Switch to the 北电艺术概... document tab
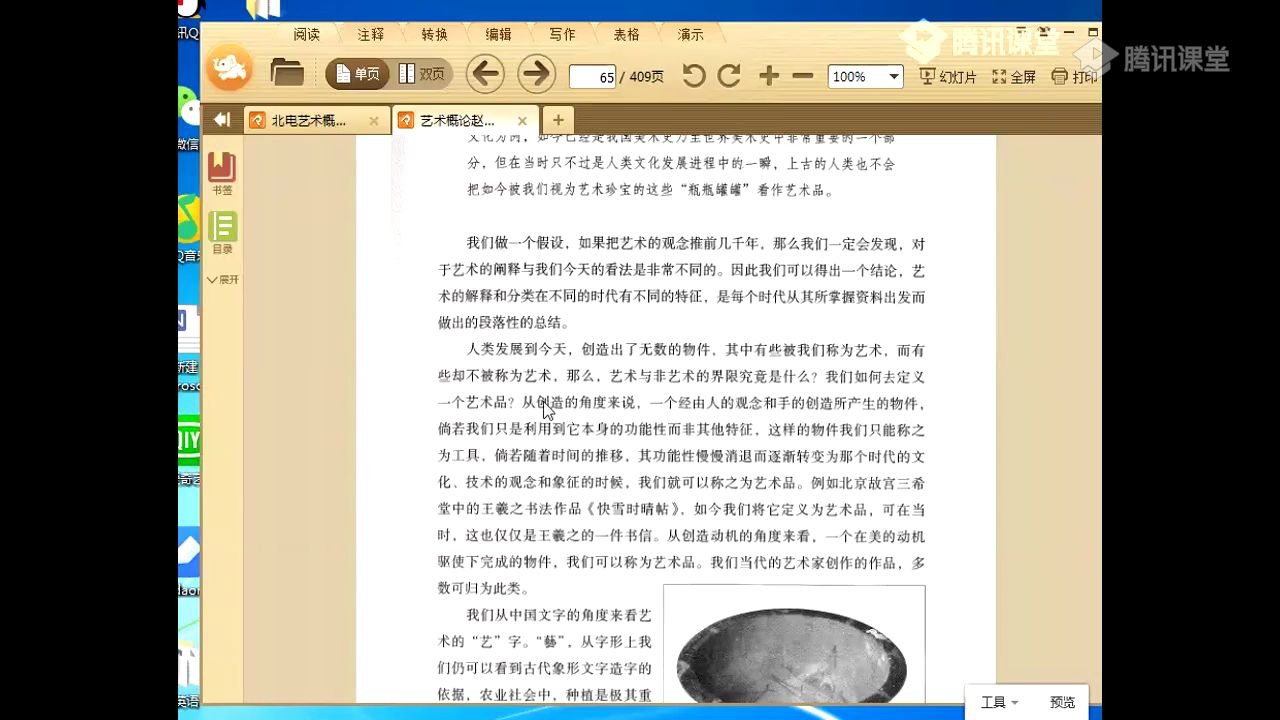 pos(308,120)
